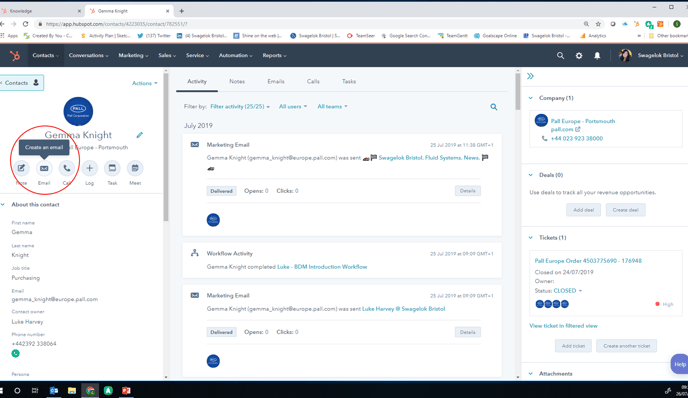The width and height of the screenshot is (688, 398).
Task: Change ticket status CLOSED dropdown
Action: click(x=568, y=290)
